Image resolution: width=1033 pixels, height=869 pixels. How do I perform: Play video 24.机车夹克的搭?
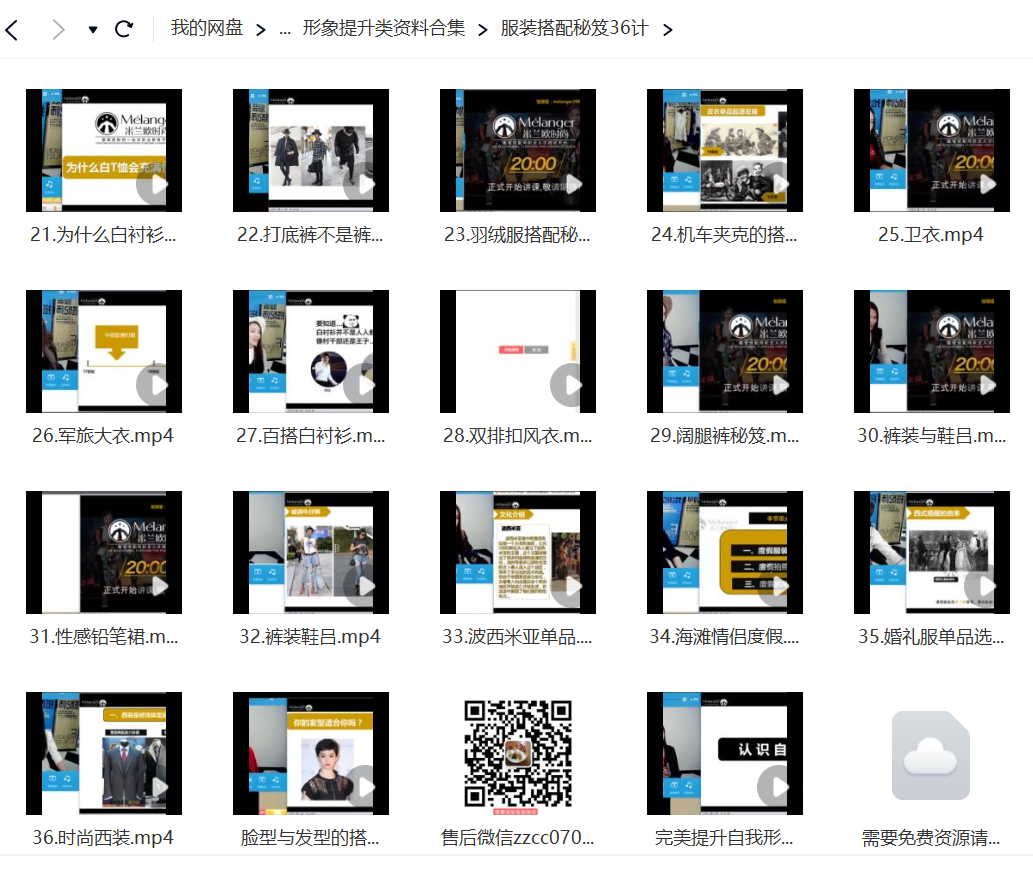click(x=725, y=150)
